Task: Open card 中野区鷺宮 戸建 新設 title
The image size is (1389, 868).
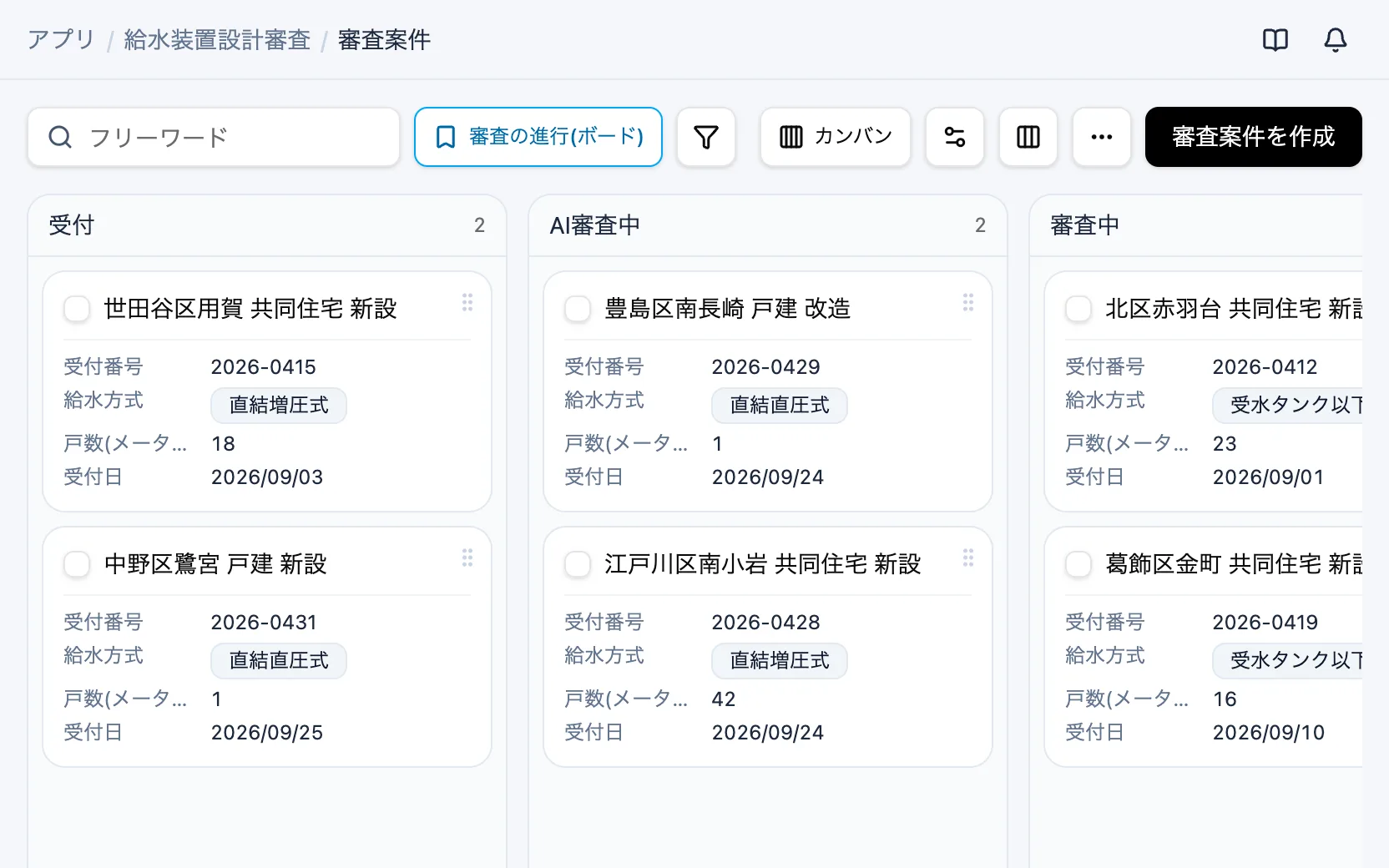Action: 215,564
